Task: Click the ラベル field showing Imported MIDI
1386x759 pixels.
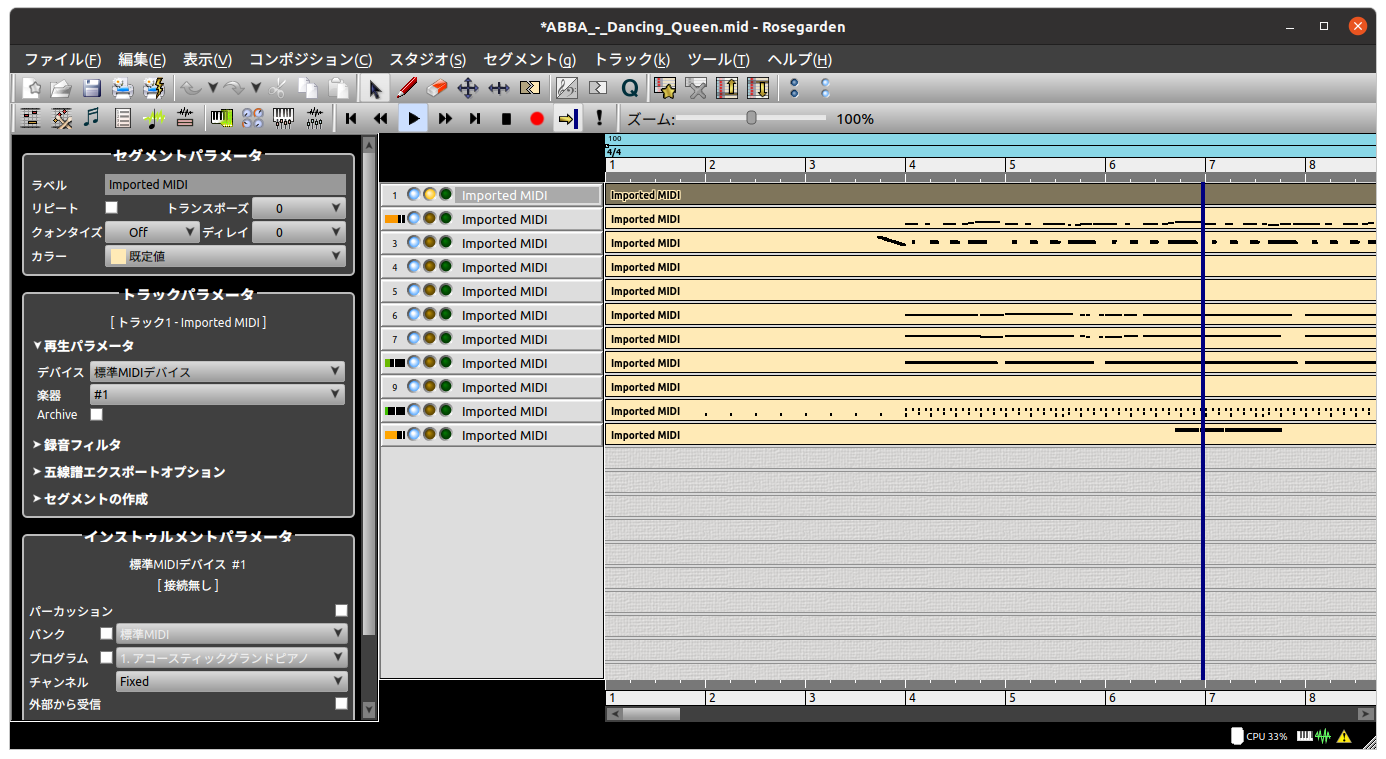Action: [225, 184]
